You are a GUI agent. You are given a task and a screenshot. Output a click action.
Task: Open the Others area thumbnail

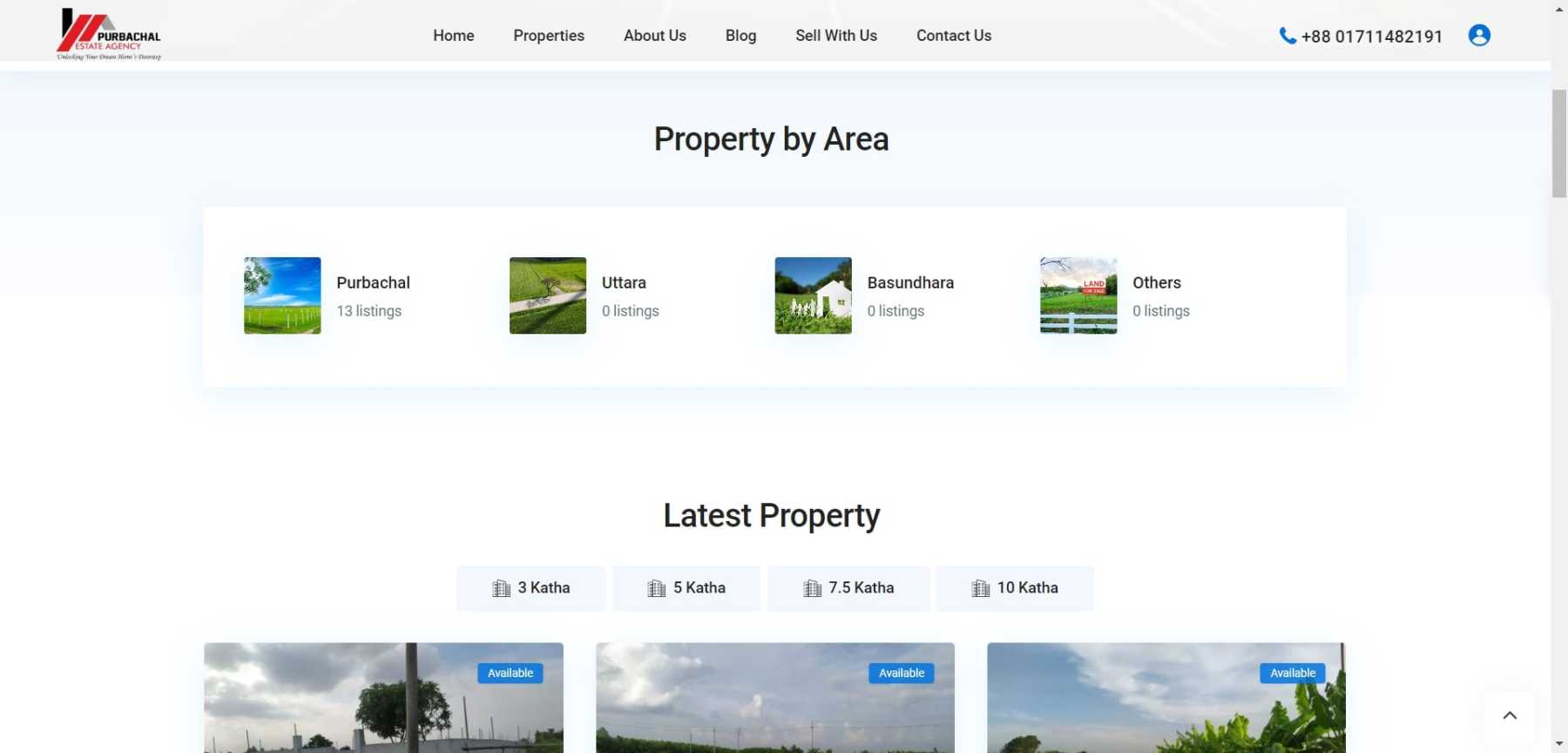point(1078,295)
